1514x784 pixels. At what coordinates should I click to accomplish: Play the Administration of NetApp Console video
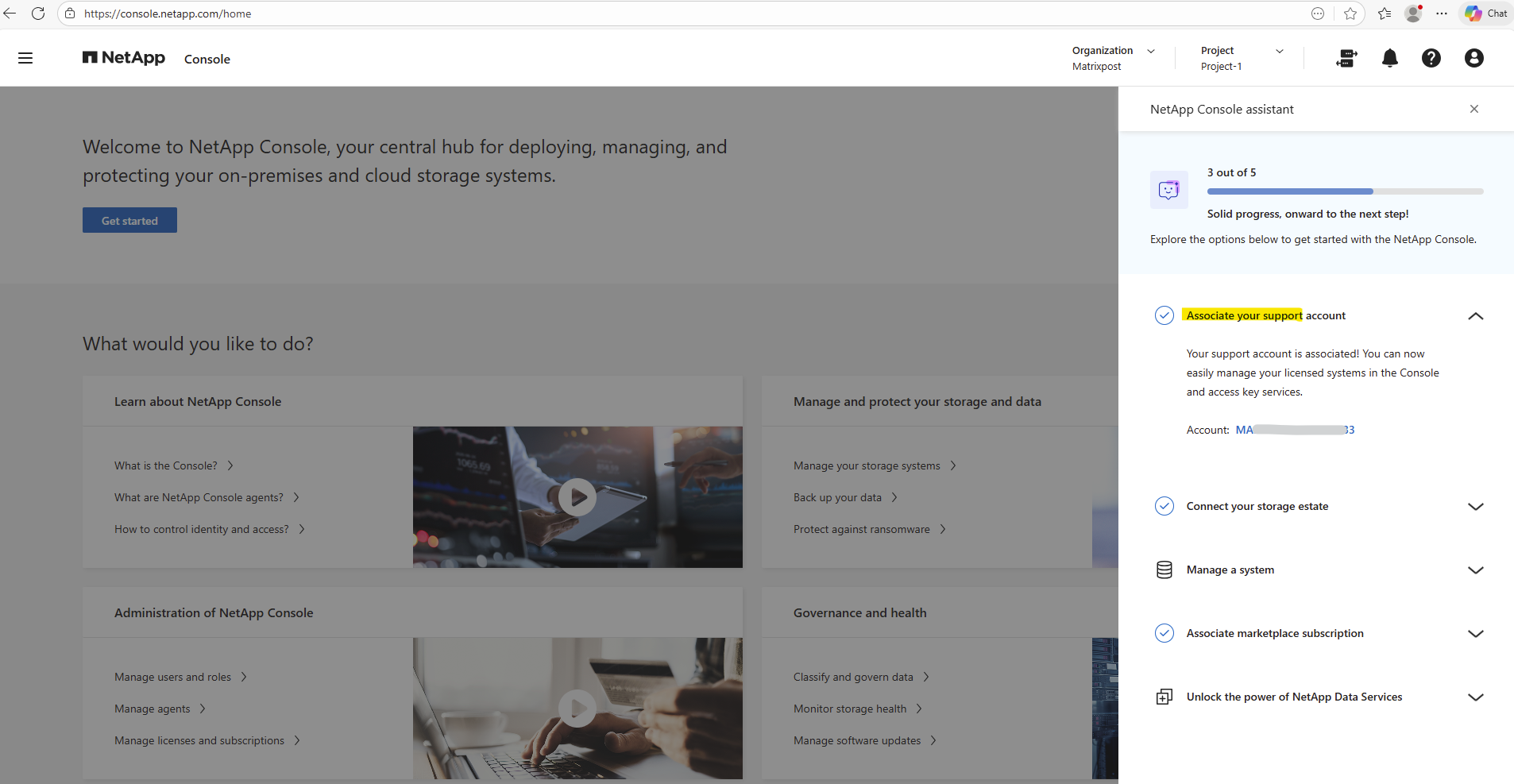pyautogui.click(x=577, y=709)
